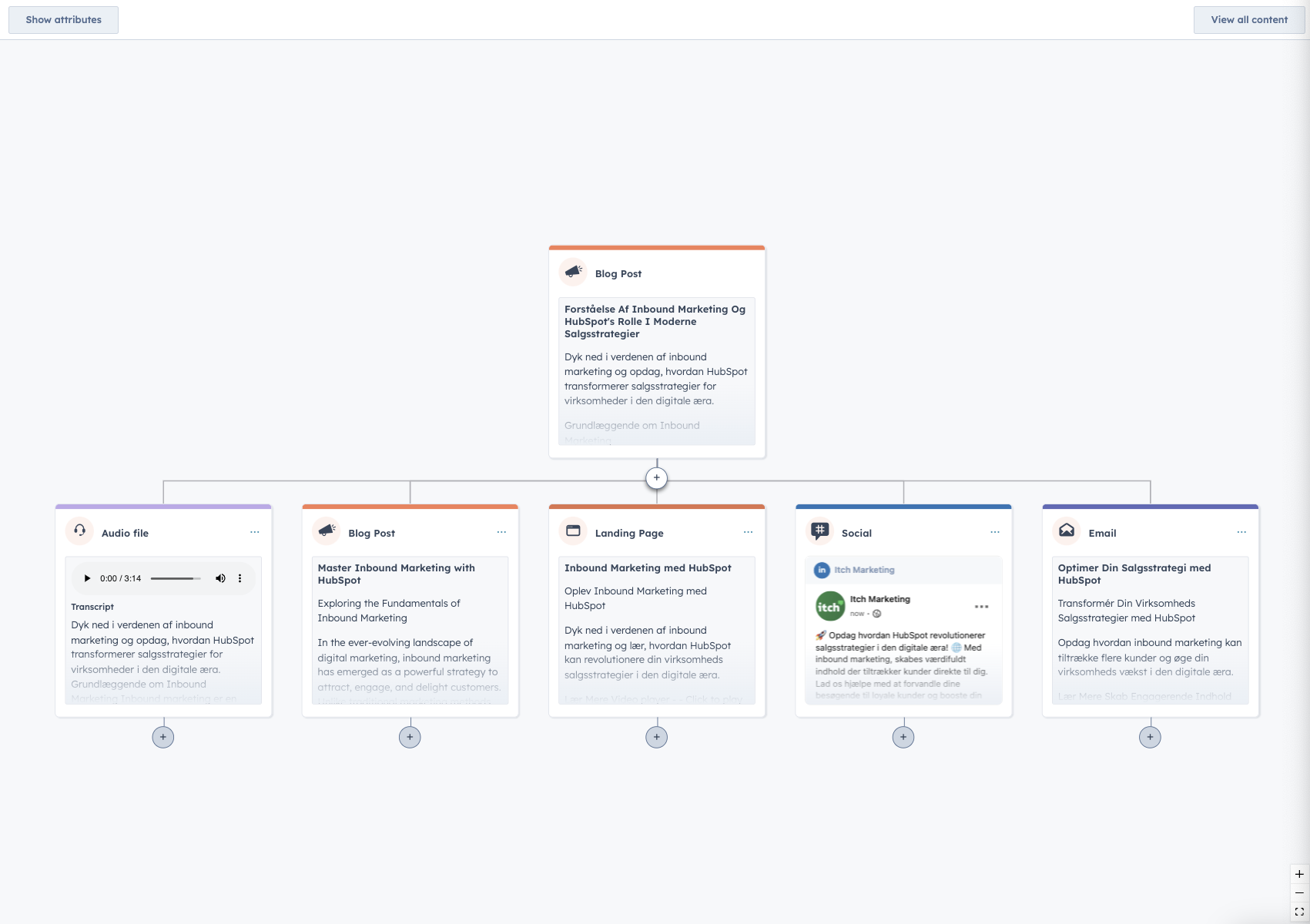Open audio player more options
This screenshot has height=924, width=1310.
point(240,578)
